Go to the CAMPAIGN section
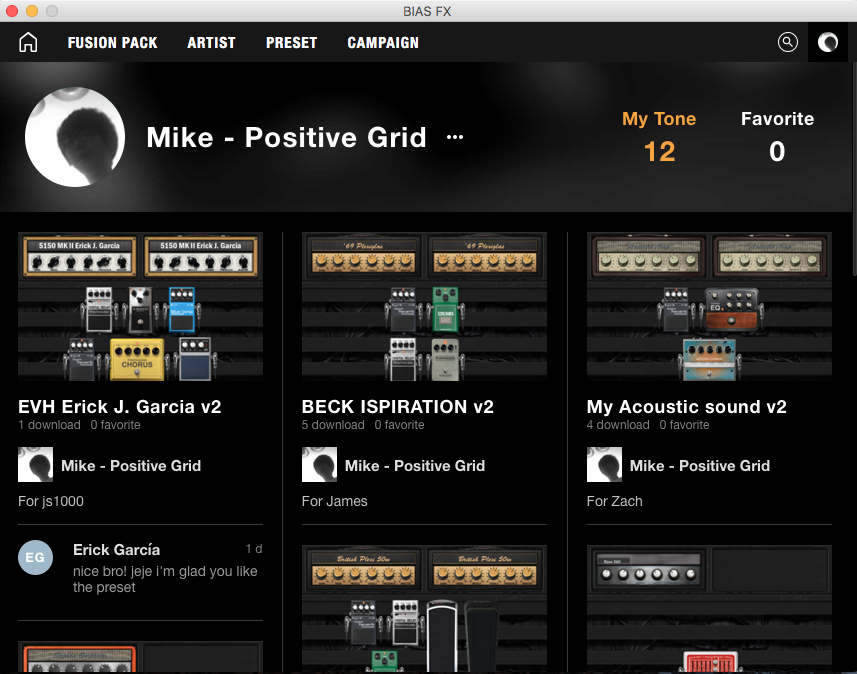 (x=383, y=43)
